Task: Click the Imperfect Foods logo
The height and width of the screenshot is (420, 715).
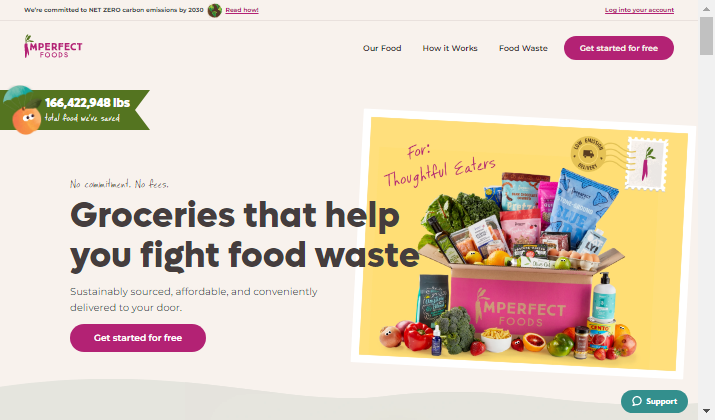Action: [x=53, y=47]
